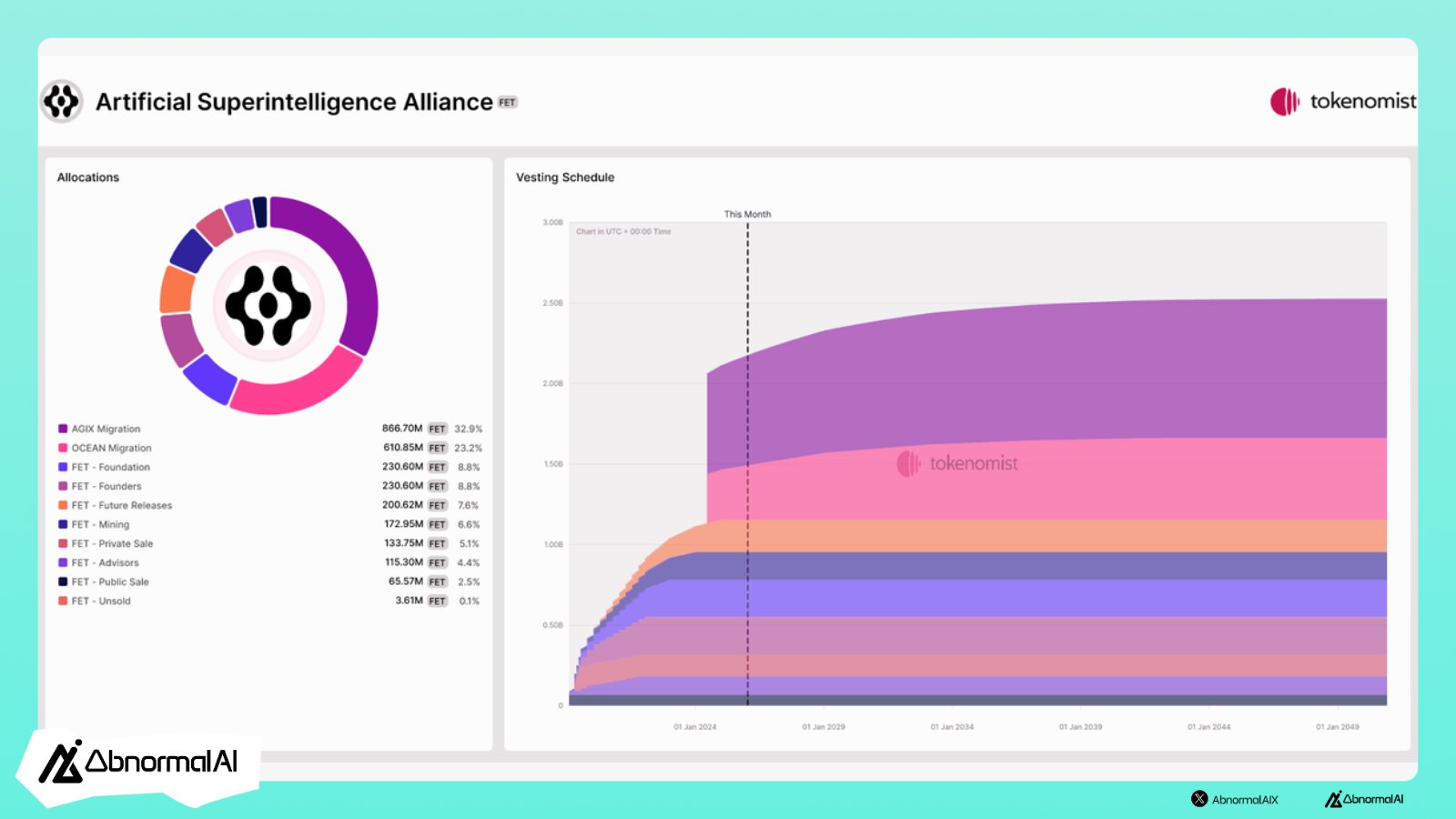Click the 01 Jan 2034 axis label
The width and height of the screenshot is (1456, 819).
(x=952, y=727)
